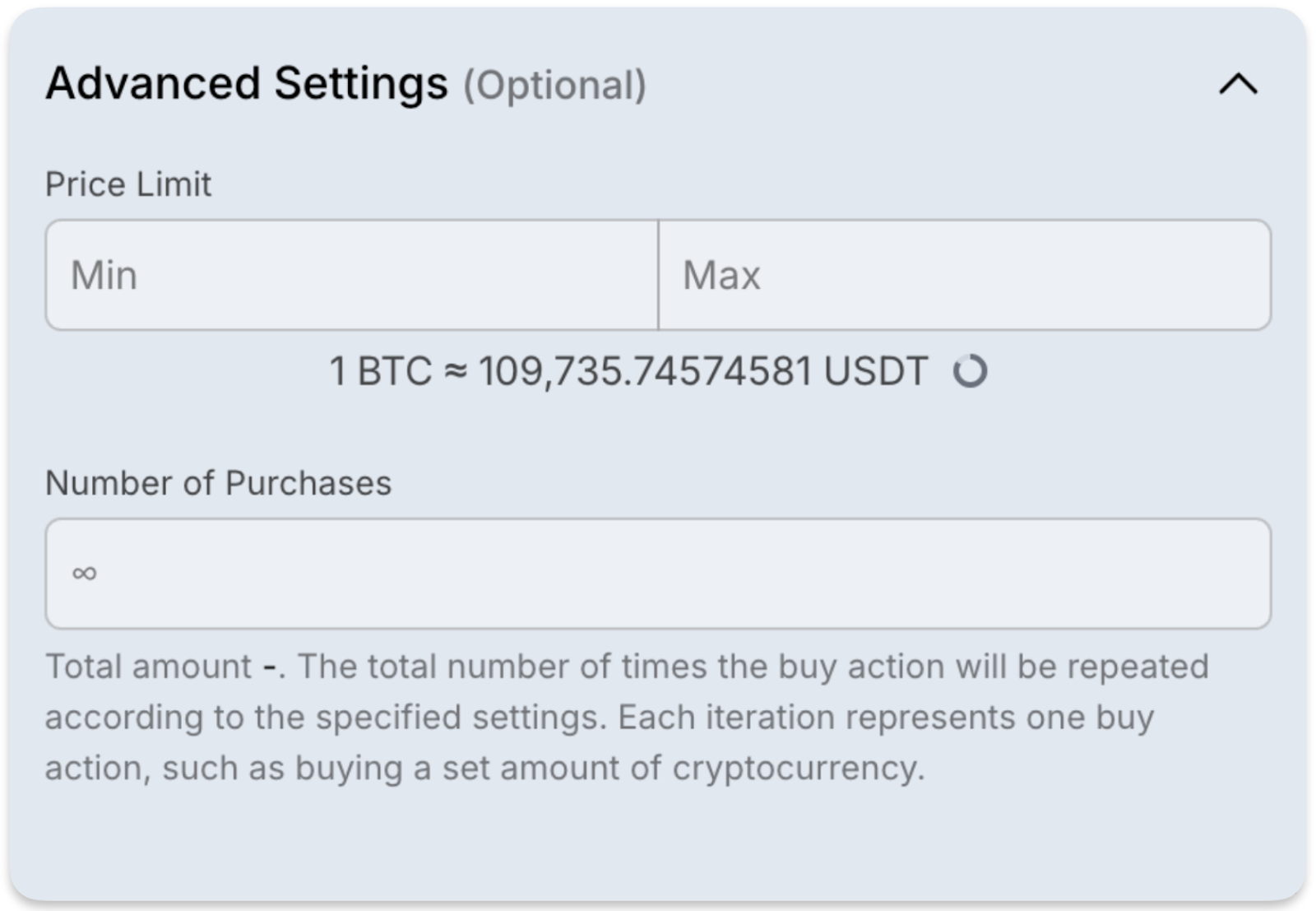Click the Price Limit label
Viewport: 1316px width, 911px height.
click(x=128, y=184)
